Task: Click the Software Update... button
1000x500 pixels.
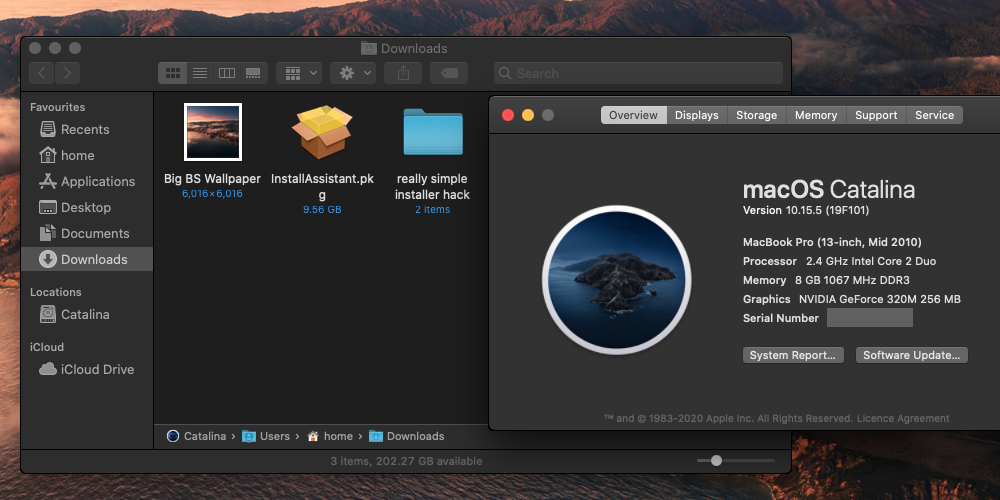Action: 912,355
